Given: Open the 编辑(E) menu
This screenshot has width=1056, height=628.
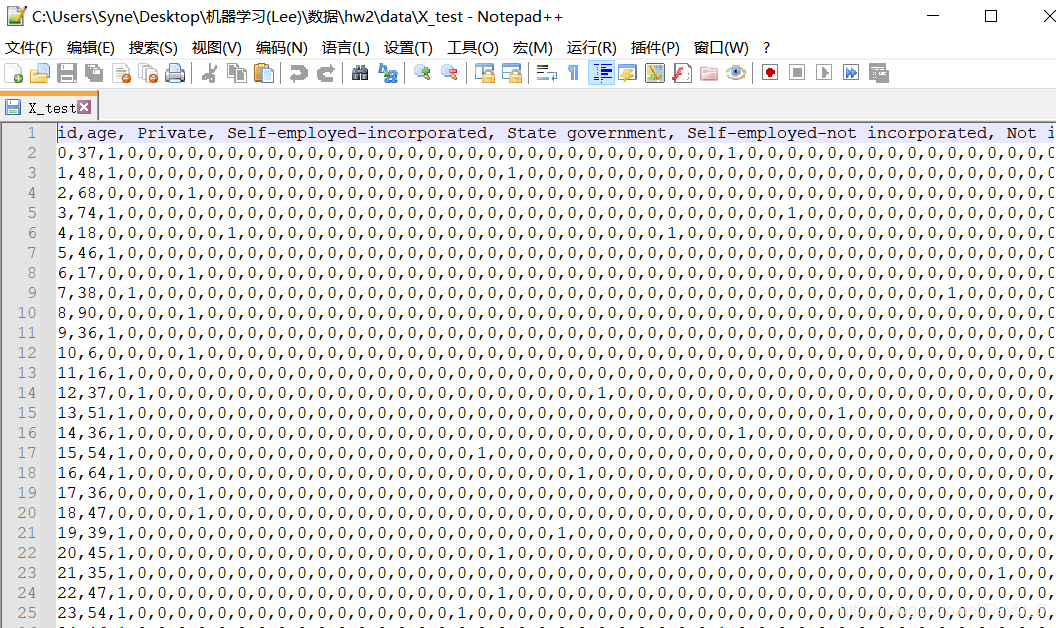Looking at the screenshot, I should tap(91, 48).
